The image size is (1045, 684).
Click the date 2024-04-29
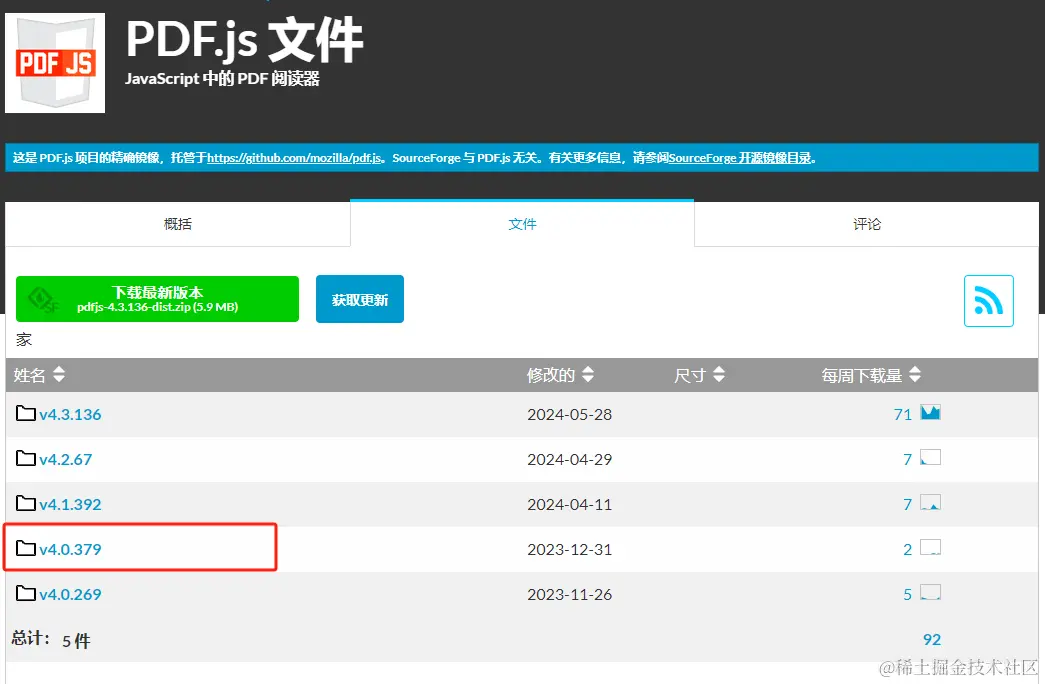(569, 459)
